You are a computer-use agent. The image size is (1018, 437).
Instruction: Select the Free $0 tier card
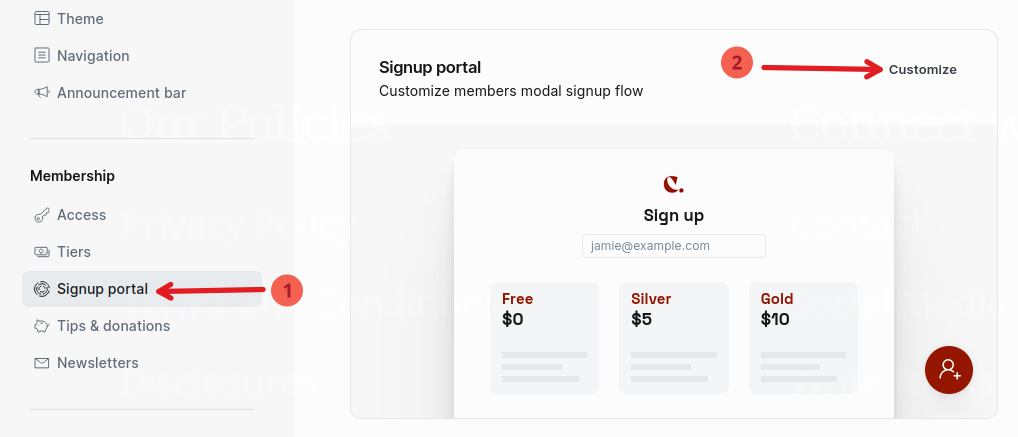tap(544, 337)
